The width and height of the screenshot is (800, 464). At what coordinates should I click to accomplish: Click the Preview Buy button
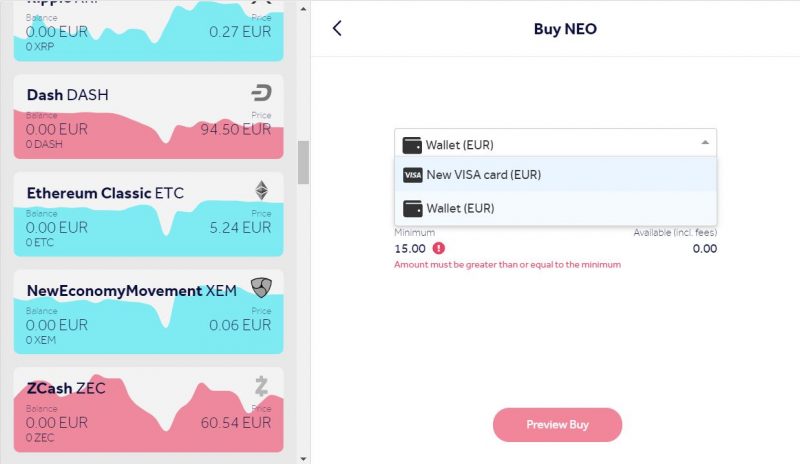(x=557, y=425)
